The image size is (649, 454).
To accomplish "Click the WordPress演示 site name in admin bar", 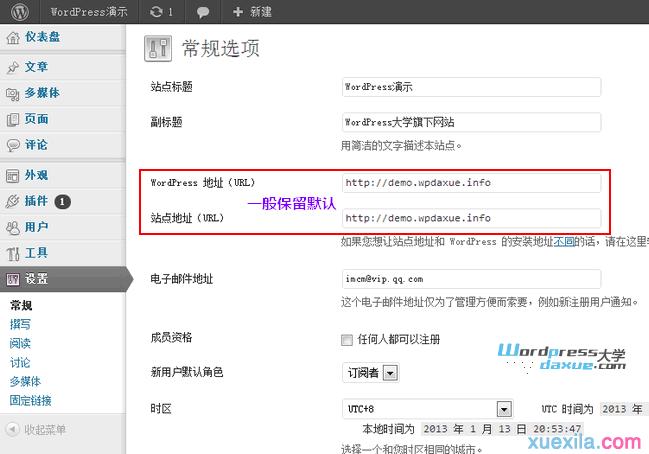I will (x=89, y=12).
